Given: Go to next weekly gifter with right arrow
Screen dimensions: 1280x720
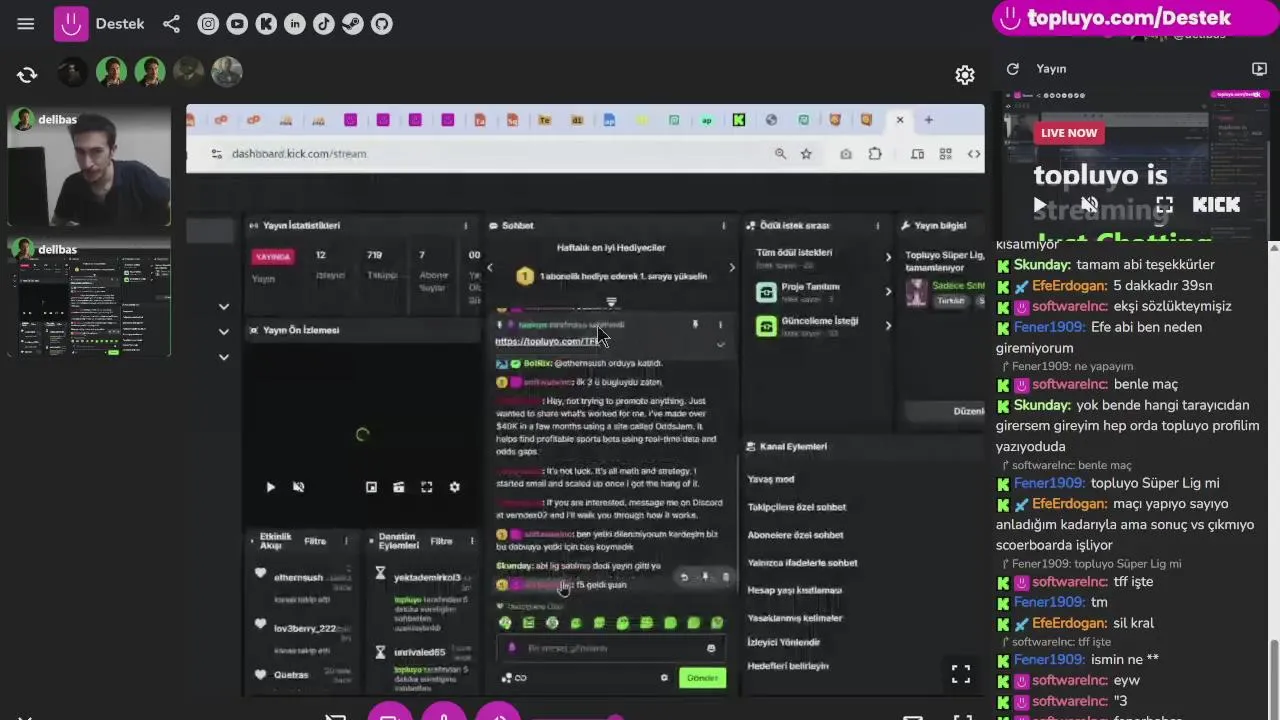Looking at the screenshot, I should coord(731,268).
